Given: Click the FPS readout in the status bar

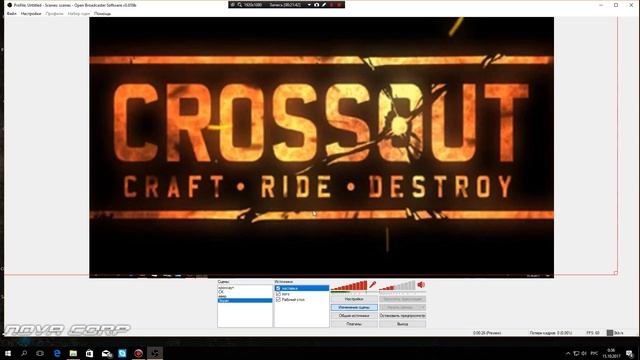Looking at the screenshot, I should point(593,333).
